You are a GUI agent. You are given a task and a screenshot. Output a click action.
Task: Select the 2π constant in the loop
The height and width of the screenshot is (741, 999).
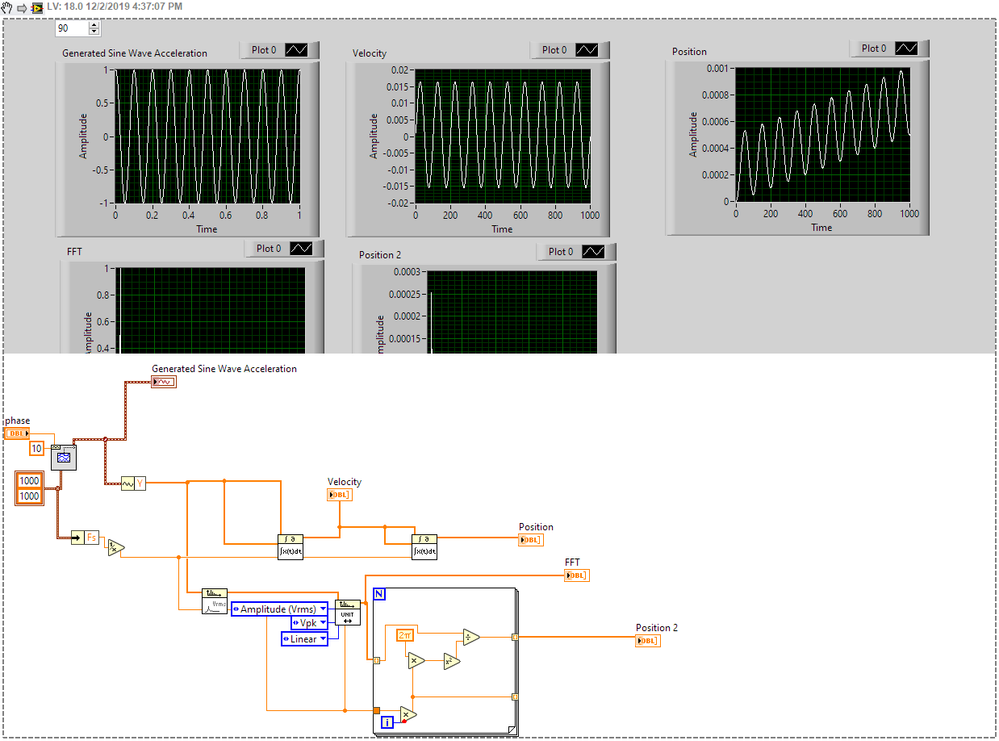405,635
